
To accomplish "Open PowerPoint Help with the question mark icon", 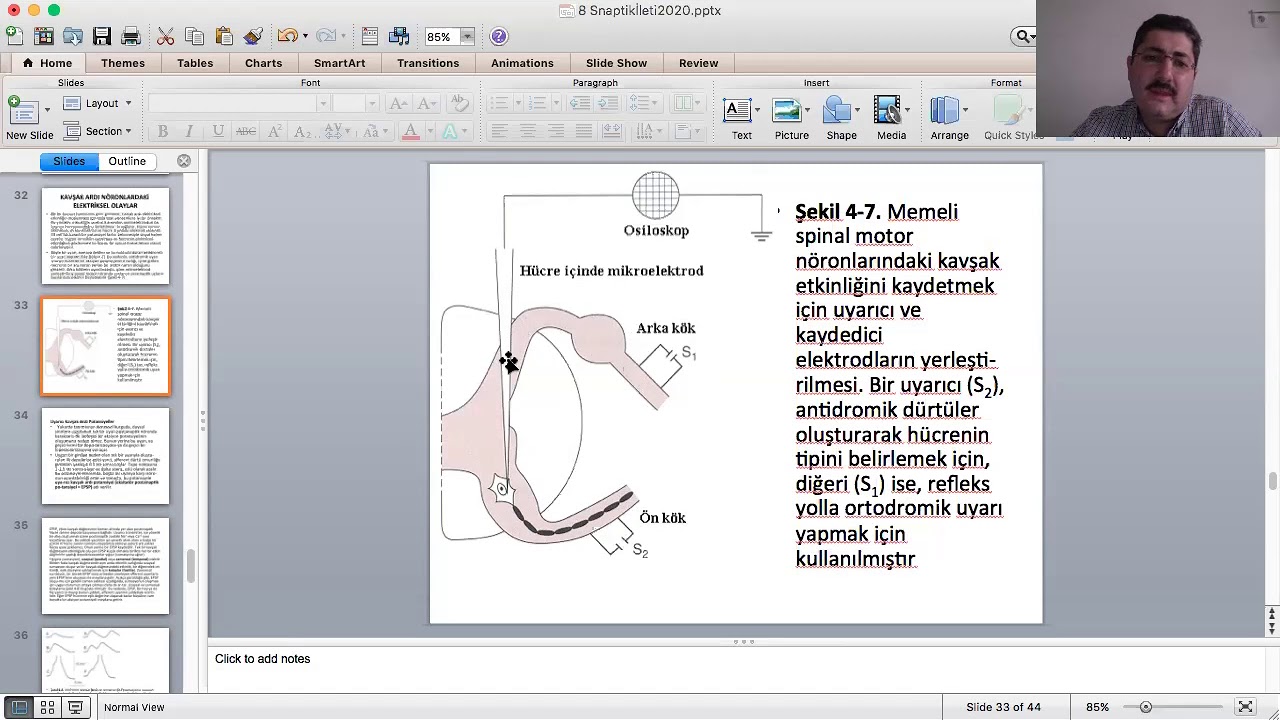I will 499,36.
